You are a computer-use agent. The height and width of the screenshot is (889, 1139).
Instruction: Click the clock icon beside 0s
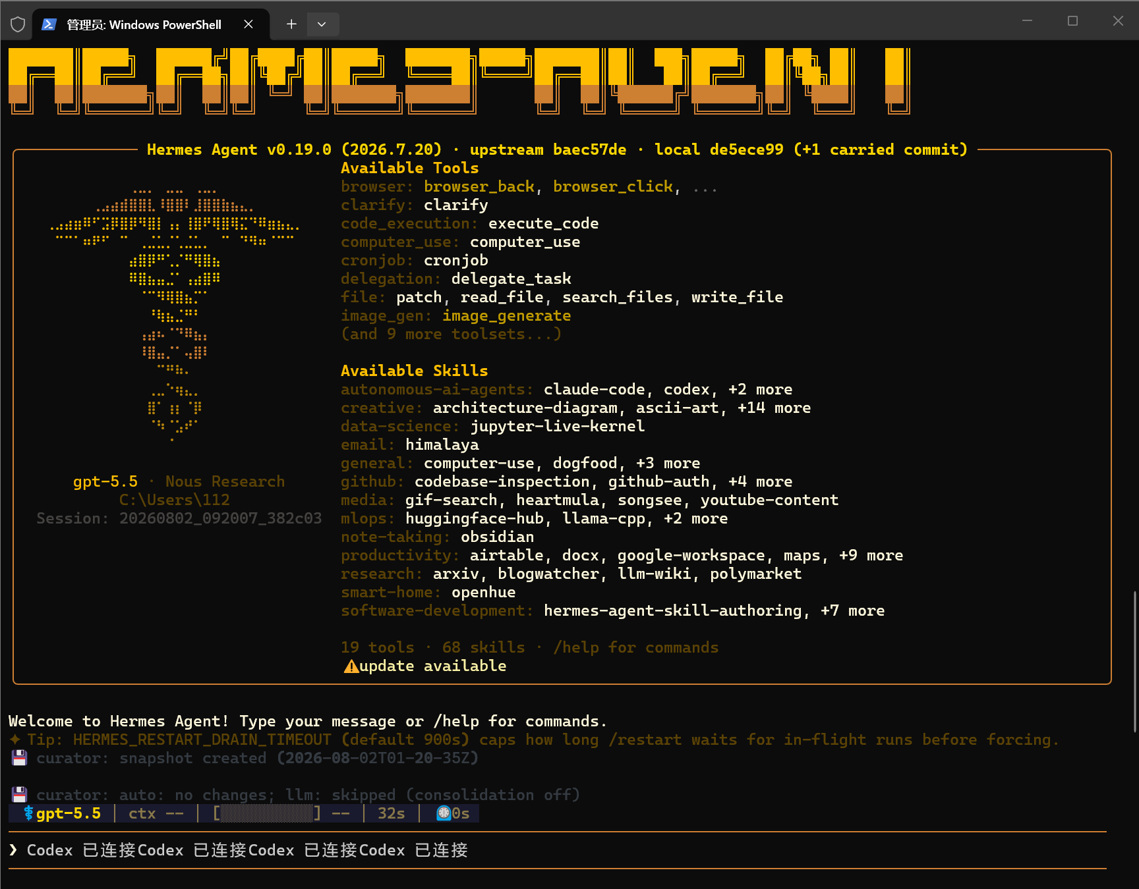(443, 813)
